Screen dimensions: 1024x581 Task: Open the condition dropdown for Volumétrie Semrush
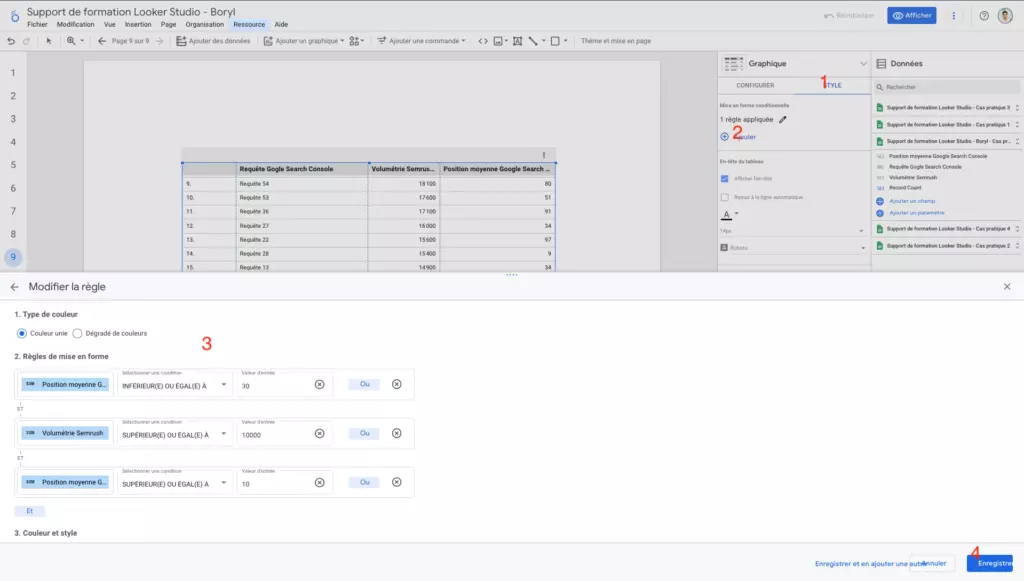pyautogui.click(x=174, y=435)
